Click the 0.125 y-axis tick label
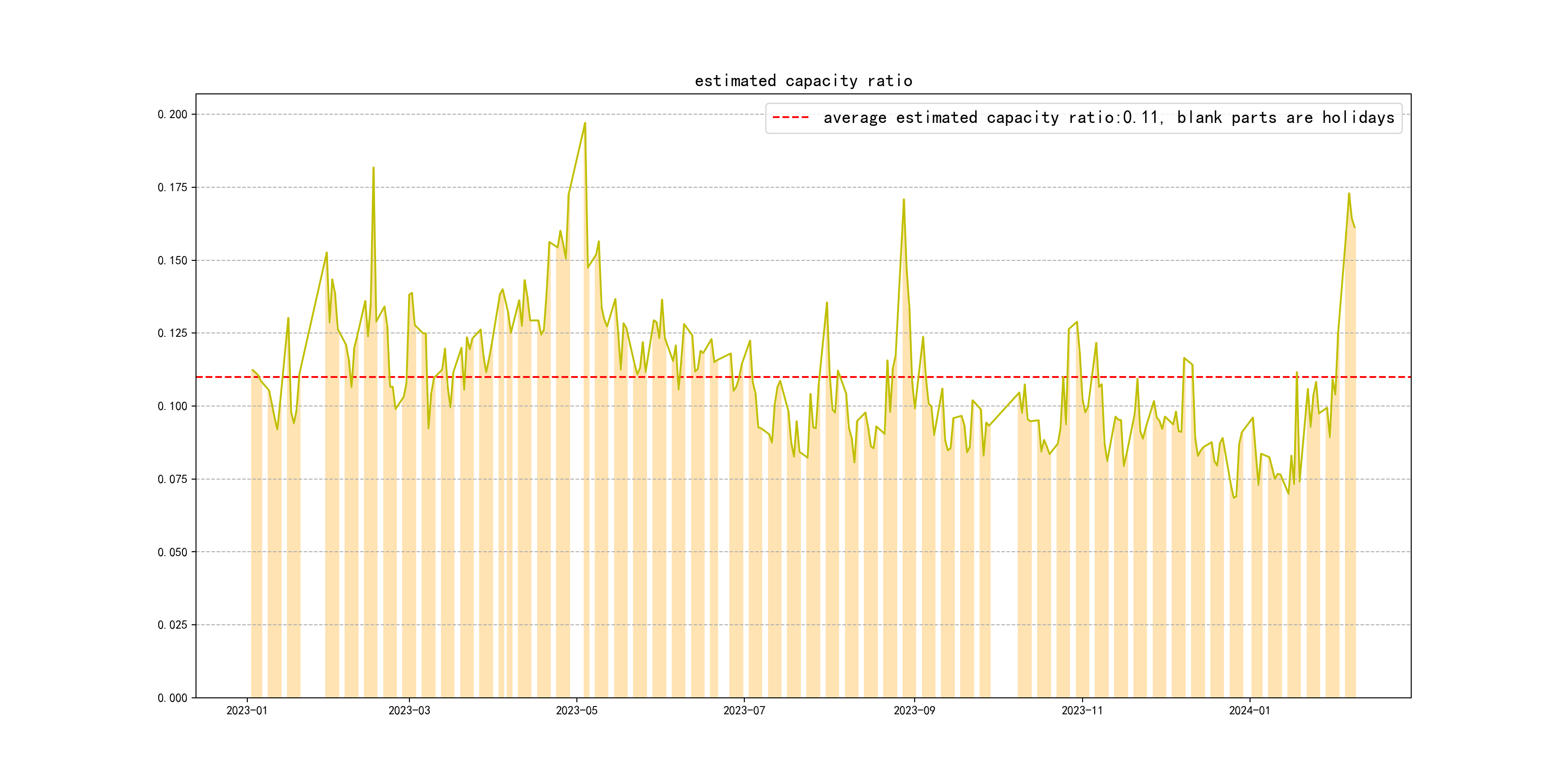 (x=172, y=333)
